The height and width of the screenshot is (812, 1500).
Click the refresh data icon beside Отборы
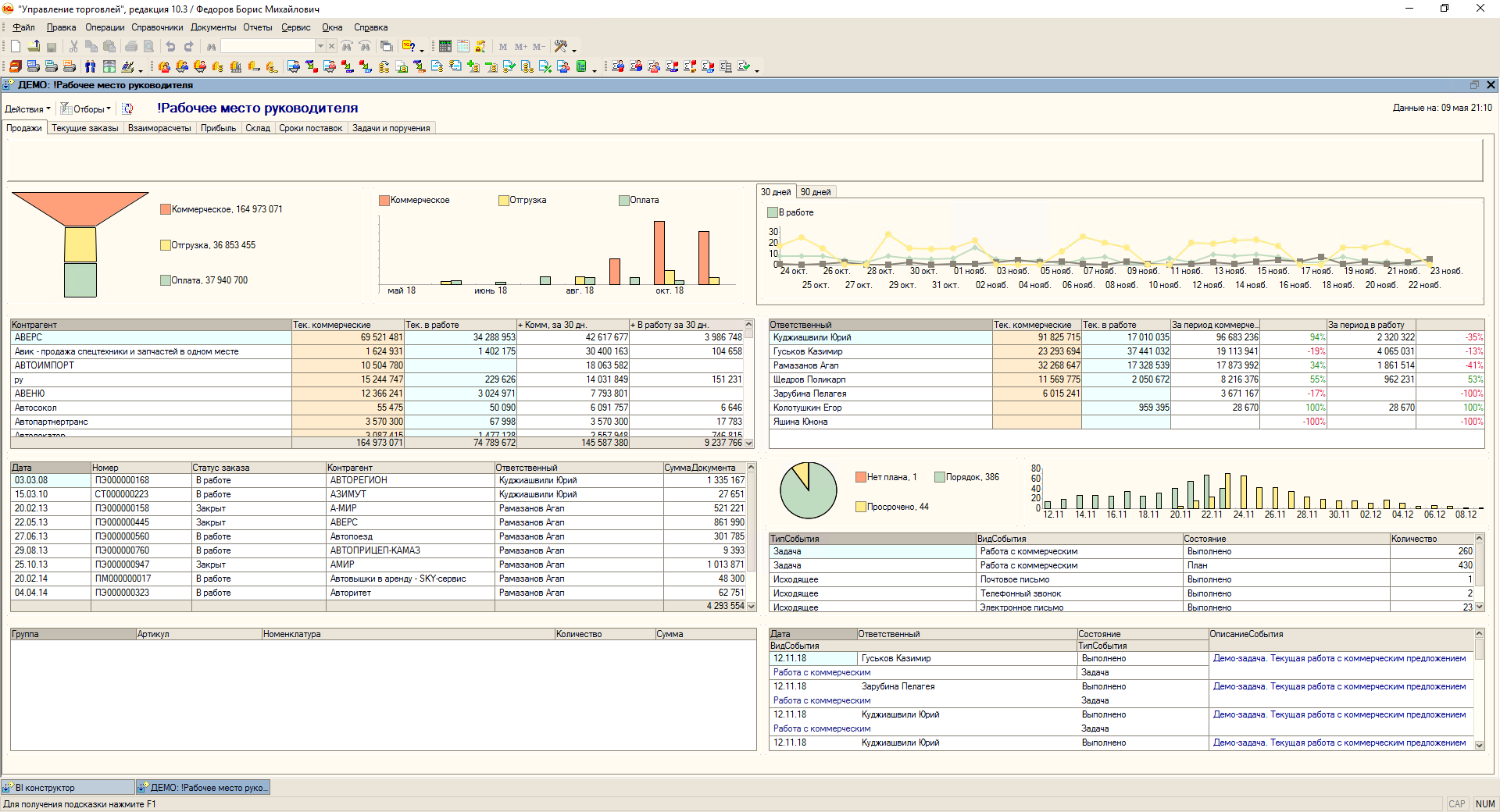tap(128, 109)
